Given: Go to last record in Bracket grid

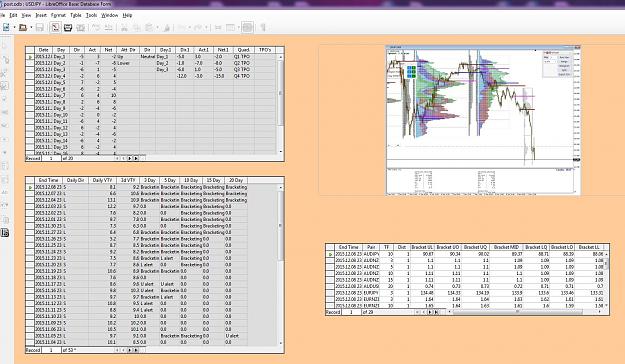Looking at the screenshot, I should point(436,312).
